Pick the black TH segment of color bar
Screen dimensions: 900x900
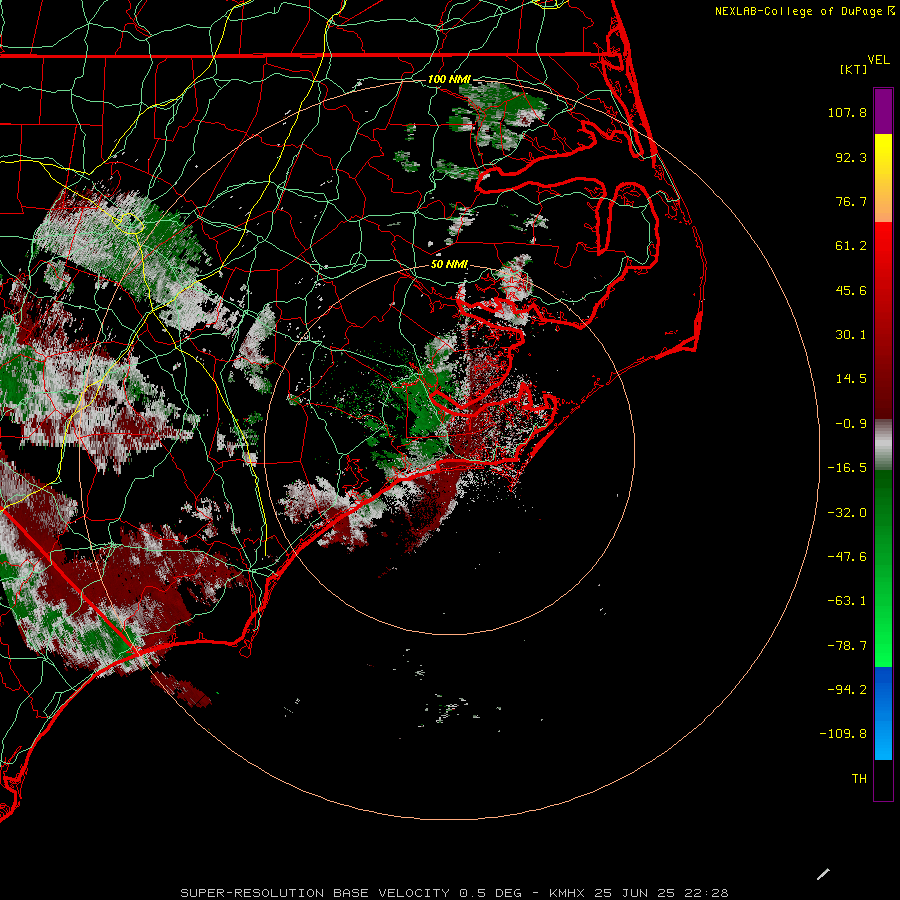click(883, 779)
